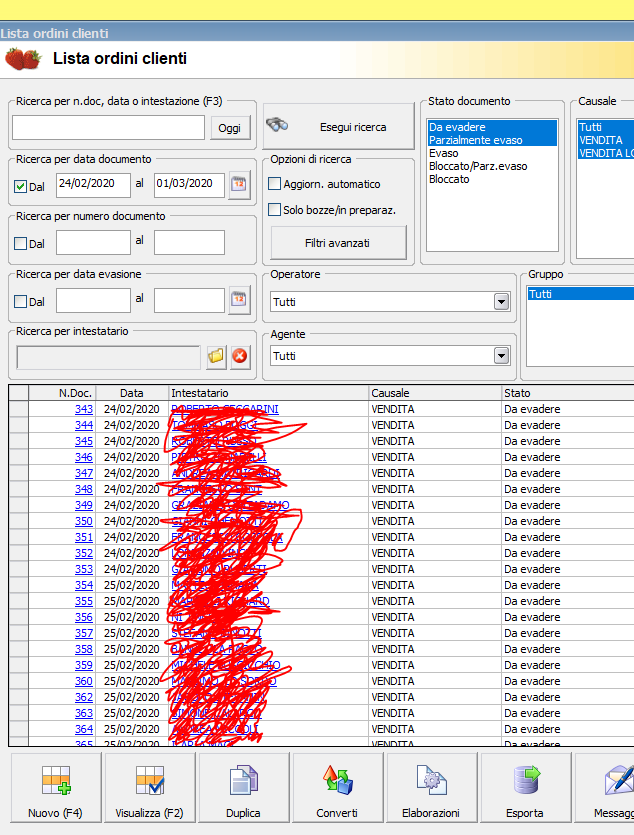Sort by Data column header
This screenshot has height=835, width=634.
pyautogui.click(x=132, y=393)
